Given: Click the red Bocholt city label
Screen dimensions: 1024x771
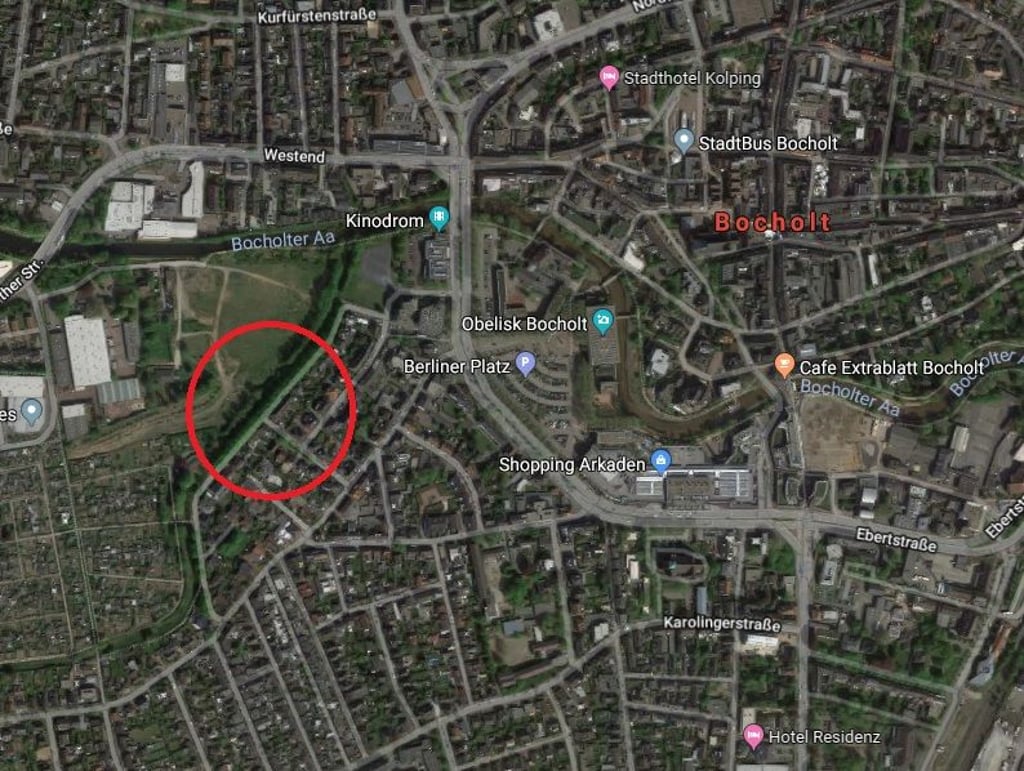Looking at the screenshot, I should tap(773, 222).
